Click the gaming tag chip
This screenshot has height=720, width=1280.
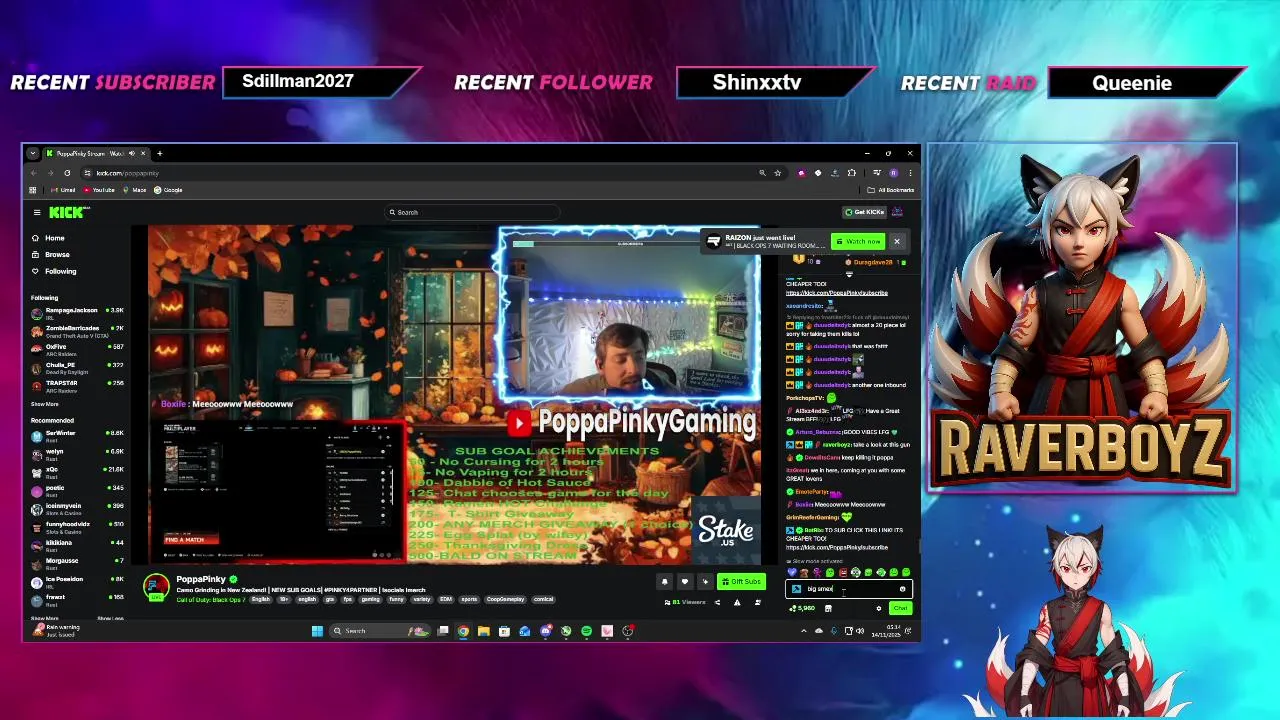pos(370,599)
